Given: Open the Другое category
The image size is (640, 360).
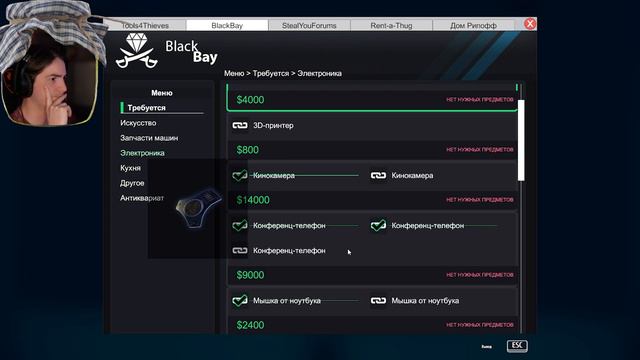Looking at the screenshot, I should (x=132, y=183).
